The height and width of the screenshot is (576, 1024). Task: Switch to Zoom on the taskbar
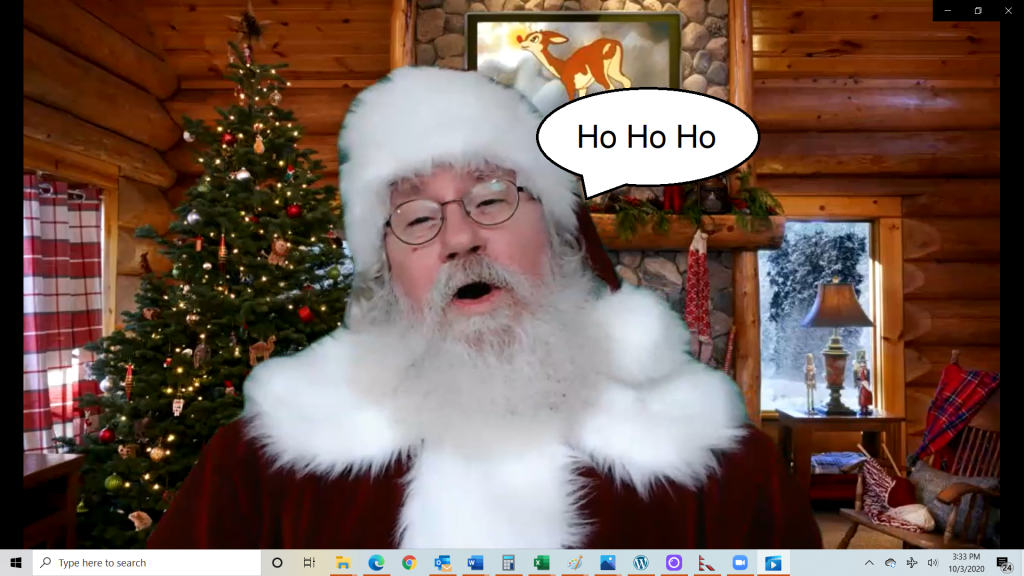click(x=740, y=563)
